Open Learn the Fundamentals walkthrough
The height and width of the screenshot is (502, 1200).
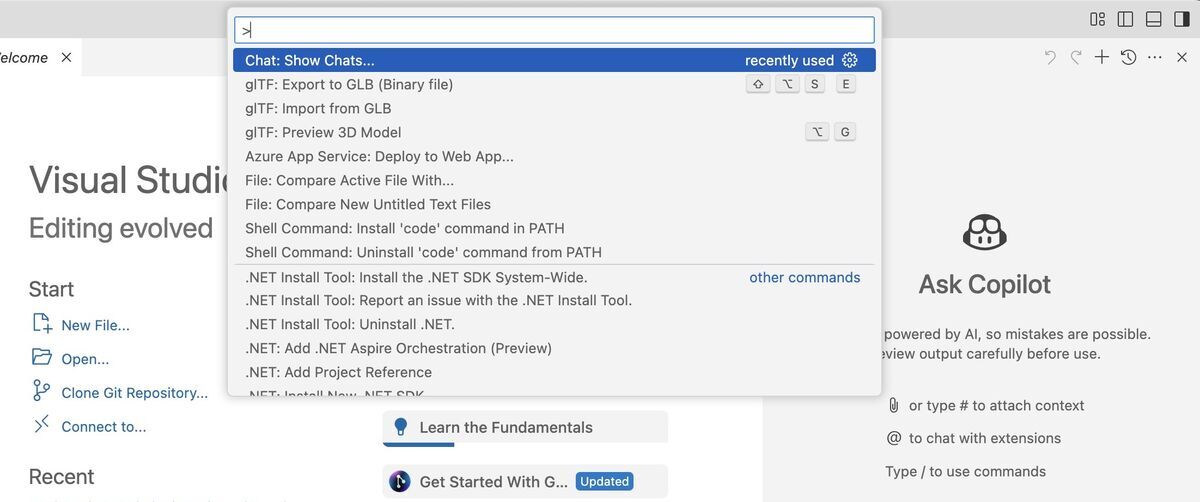coord(525,428)
